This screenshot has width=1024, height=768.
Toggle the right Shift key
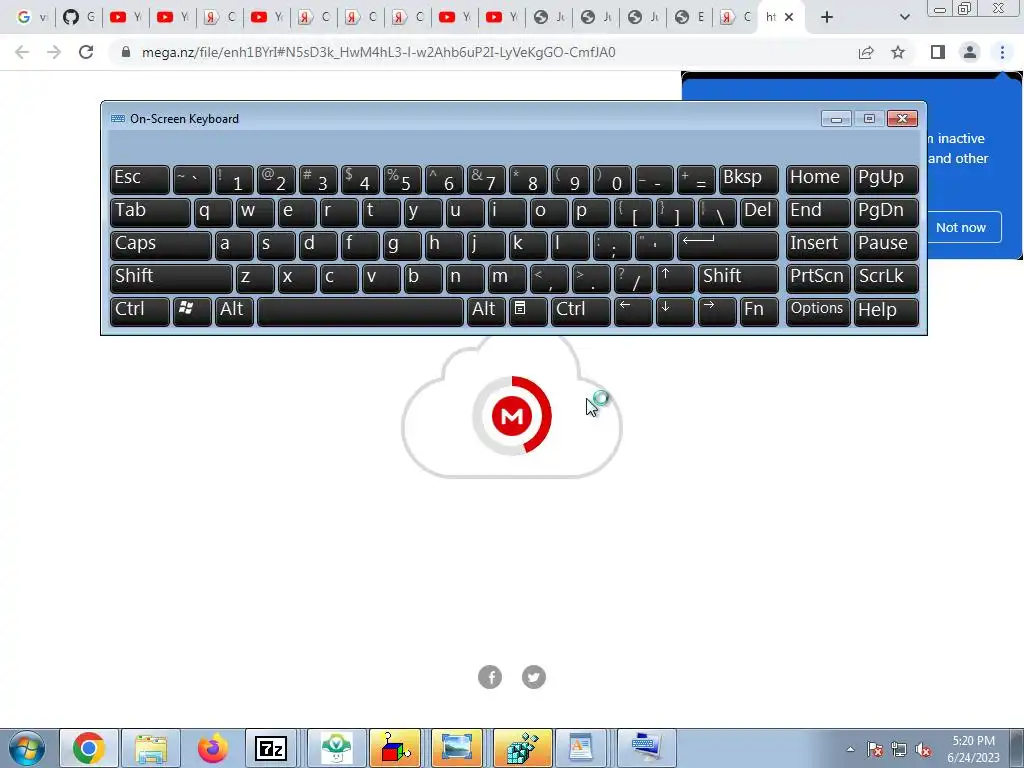(x=738, y=278)
